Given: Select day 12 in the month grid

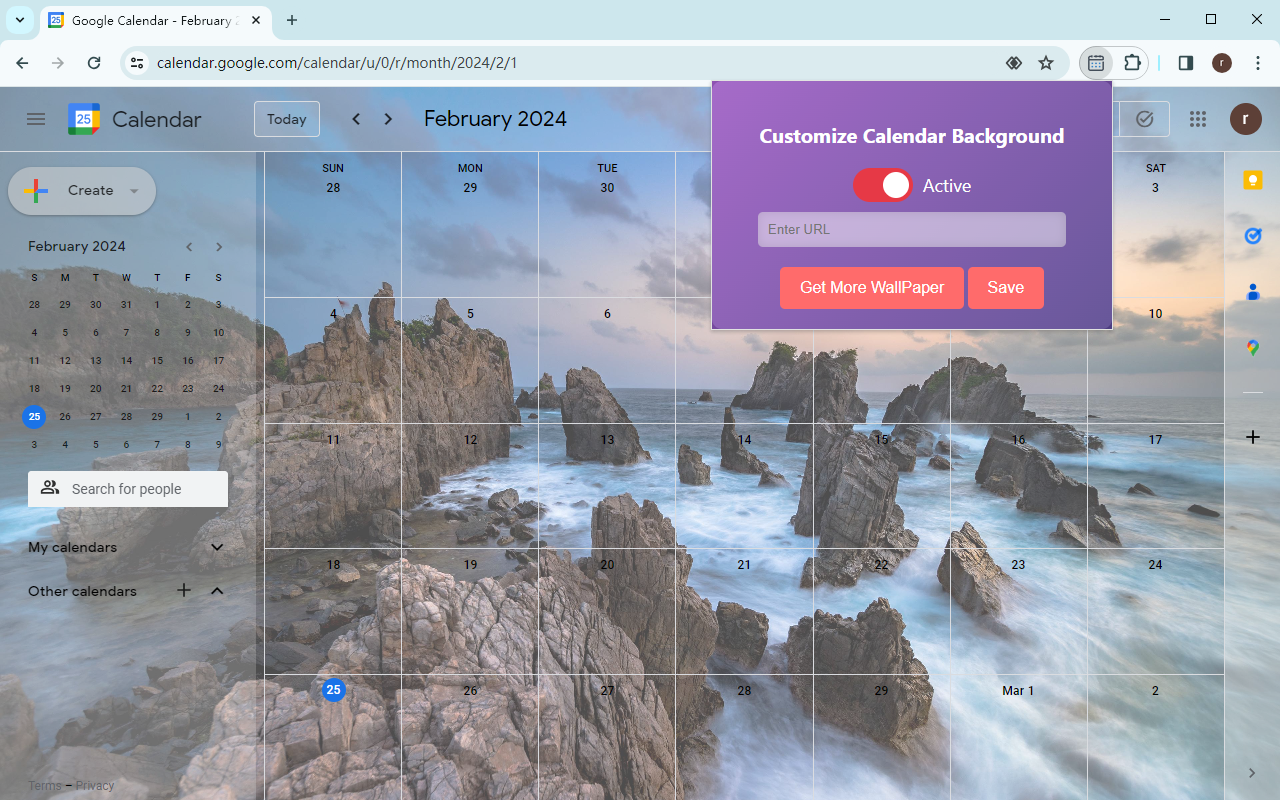Looking at the screenshot, I should pos(470,440).
